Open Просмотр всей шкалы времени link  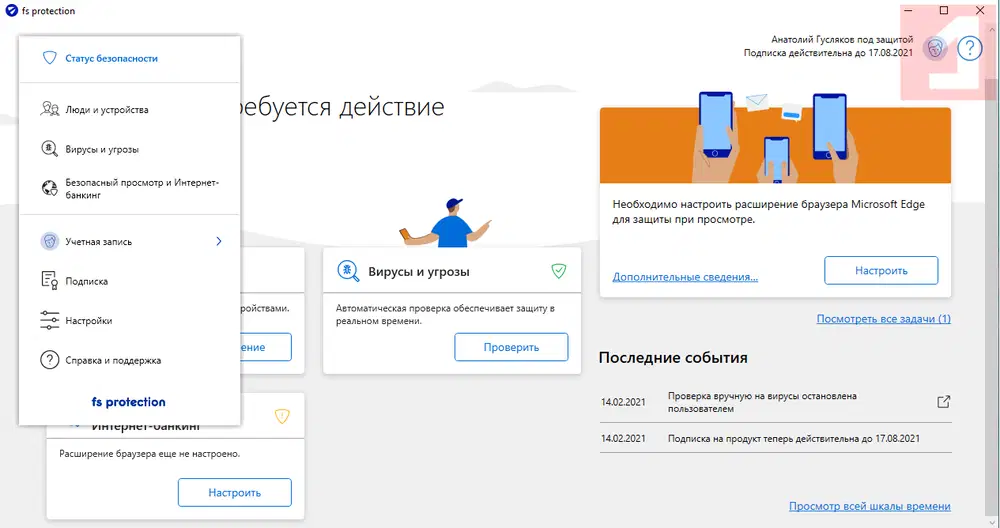[869, 506]
